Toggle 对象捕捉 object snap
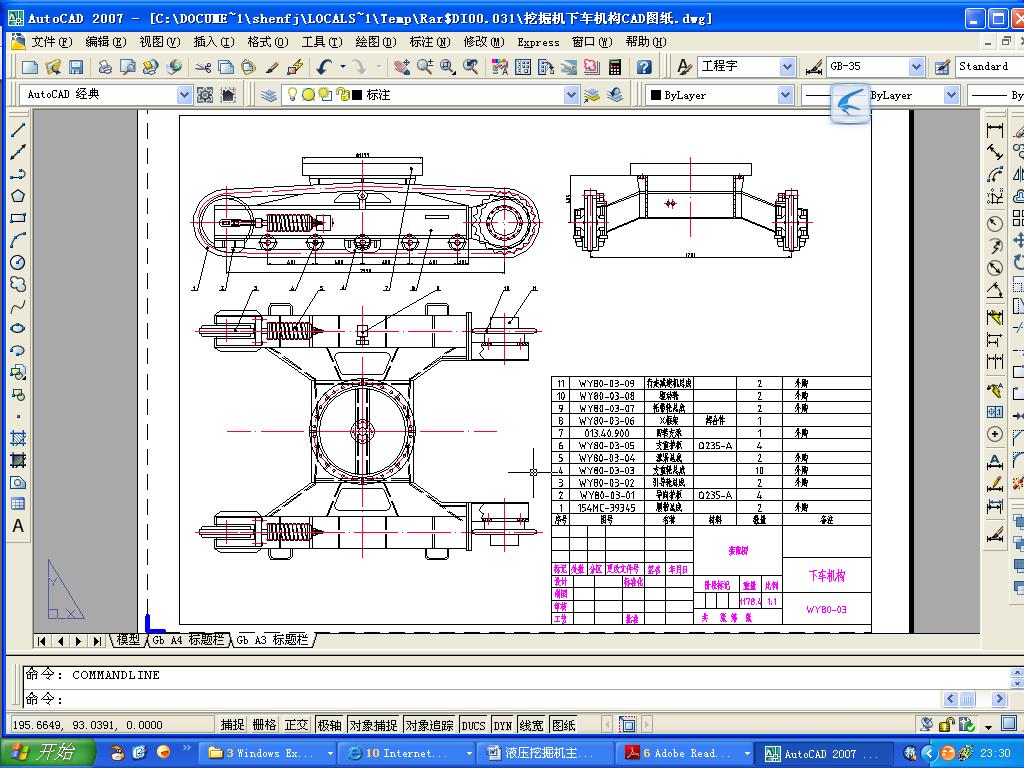Image resolution: width=1024 pixels, height=768 pixels. point(374,725)
